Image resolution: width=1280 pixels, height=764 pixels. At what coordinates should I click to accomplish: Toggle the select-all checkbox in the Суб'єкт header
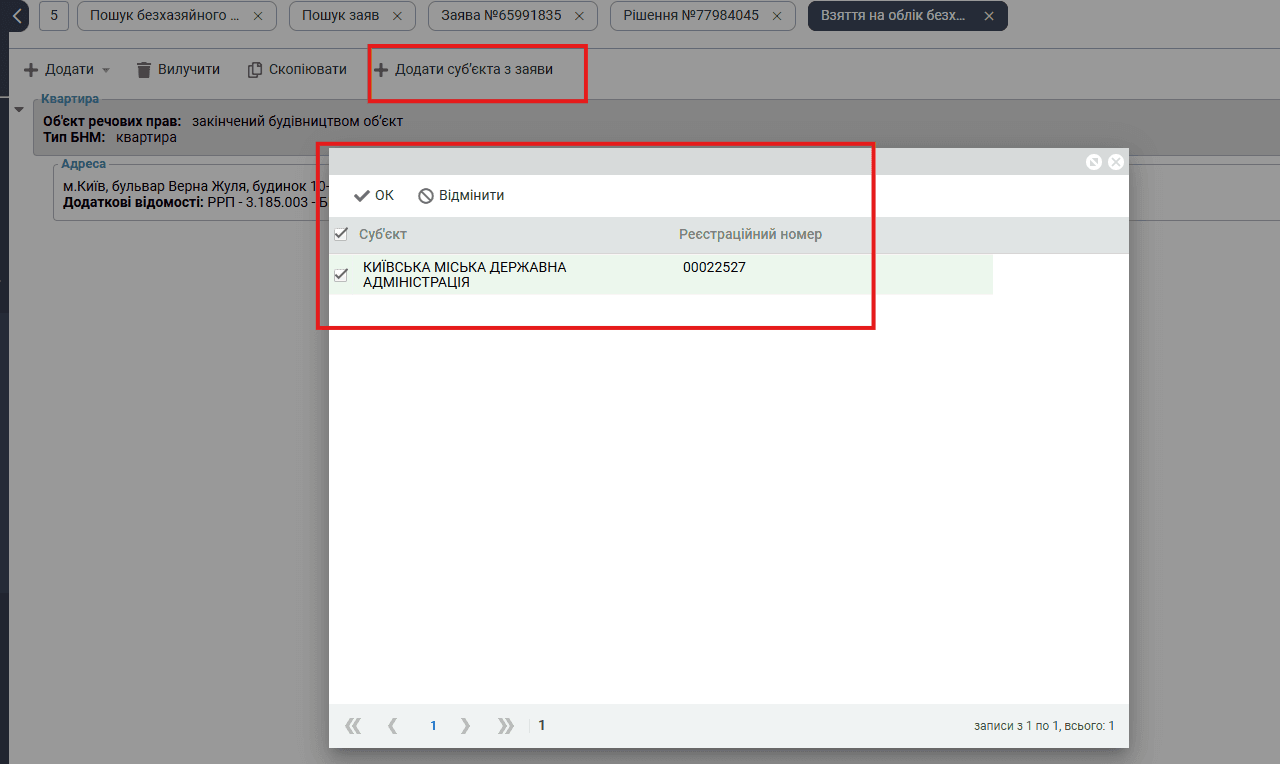point(341,234)
